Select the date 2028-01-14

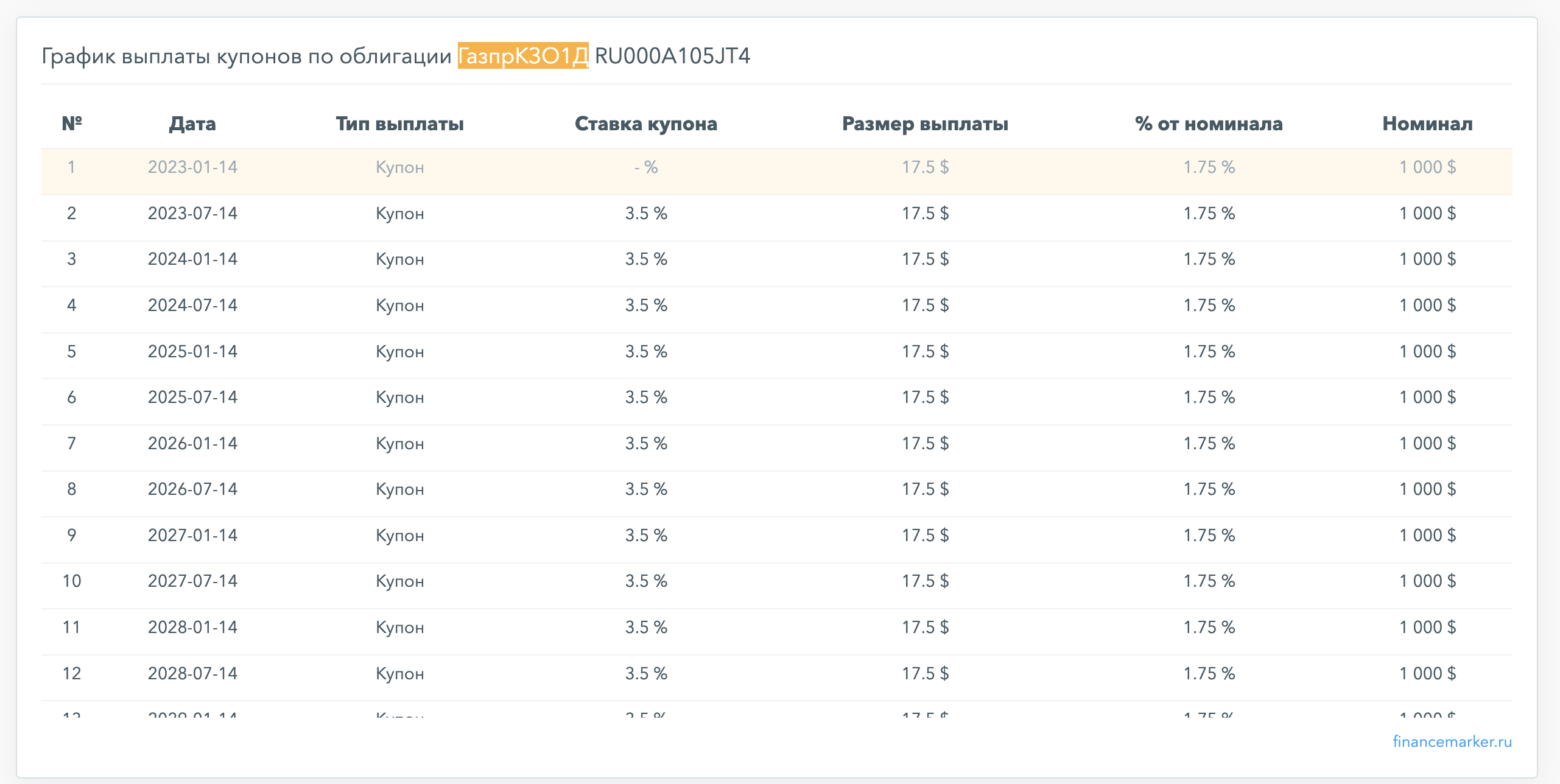point(192,627)
